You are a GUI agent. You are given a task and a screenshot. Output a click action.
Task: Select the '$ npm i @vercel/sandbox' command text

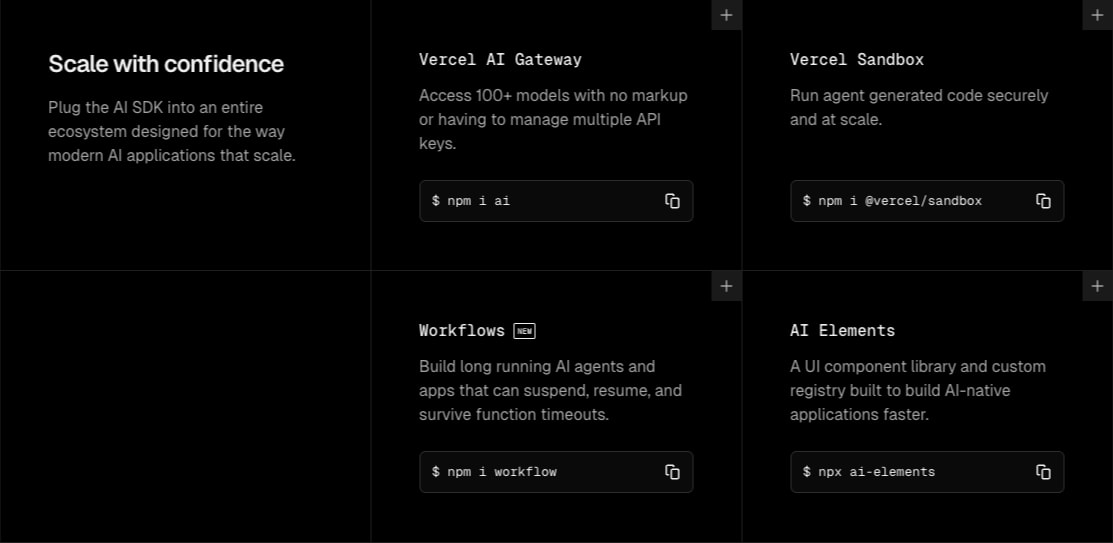(892, 201)
